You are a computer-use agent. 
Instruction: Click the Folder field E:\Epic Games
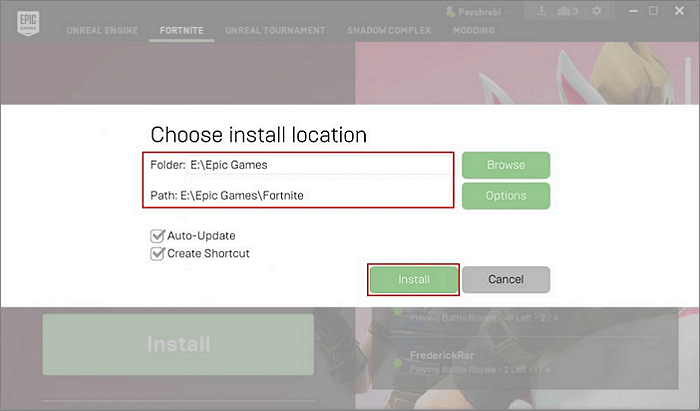pos(318,165)
